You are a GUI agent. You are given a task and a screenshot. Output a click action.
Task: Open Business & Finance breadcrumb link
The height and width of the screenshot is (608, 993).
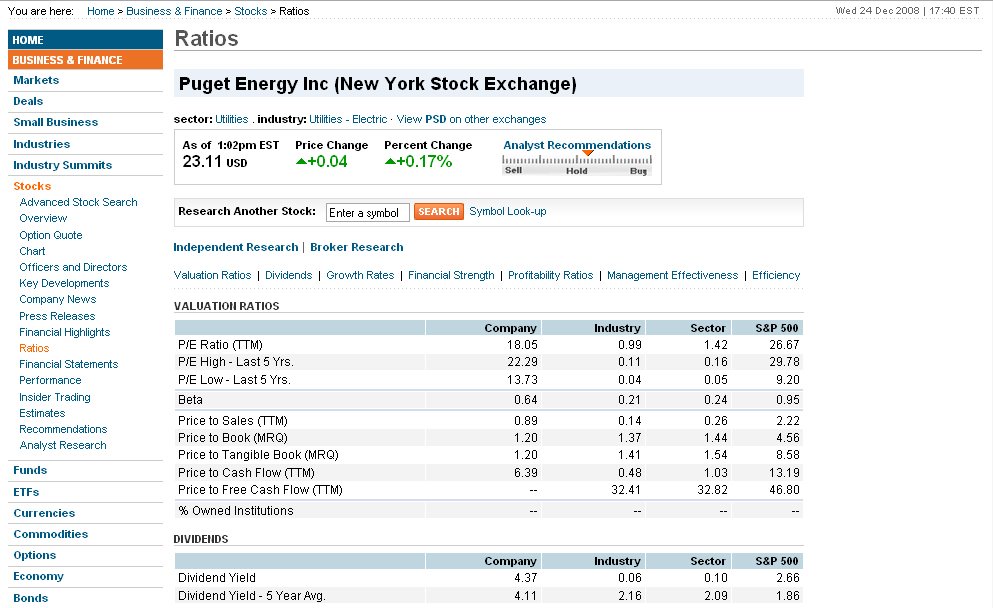pyautogui.click(x=174, y=11)
